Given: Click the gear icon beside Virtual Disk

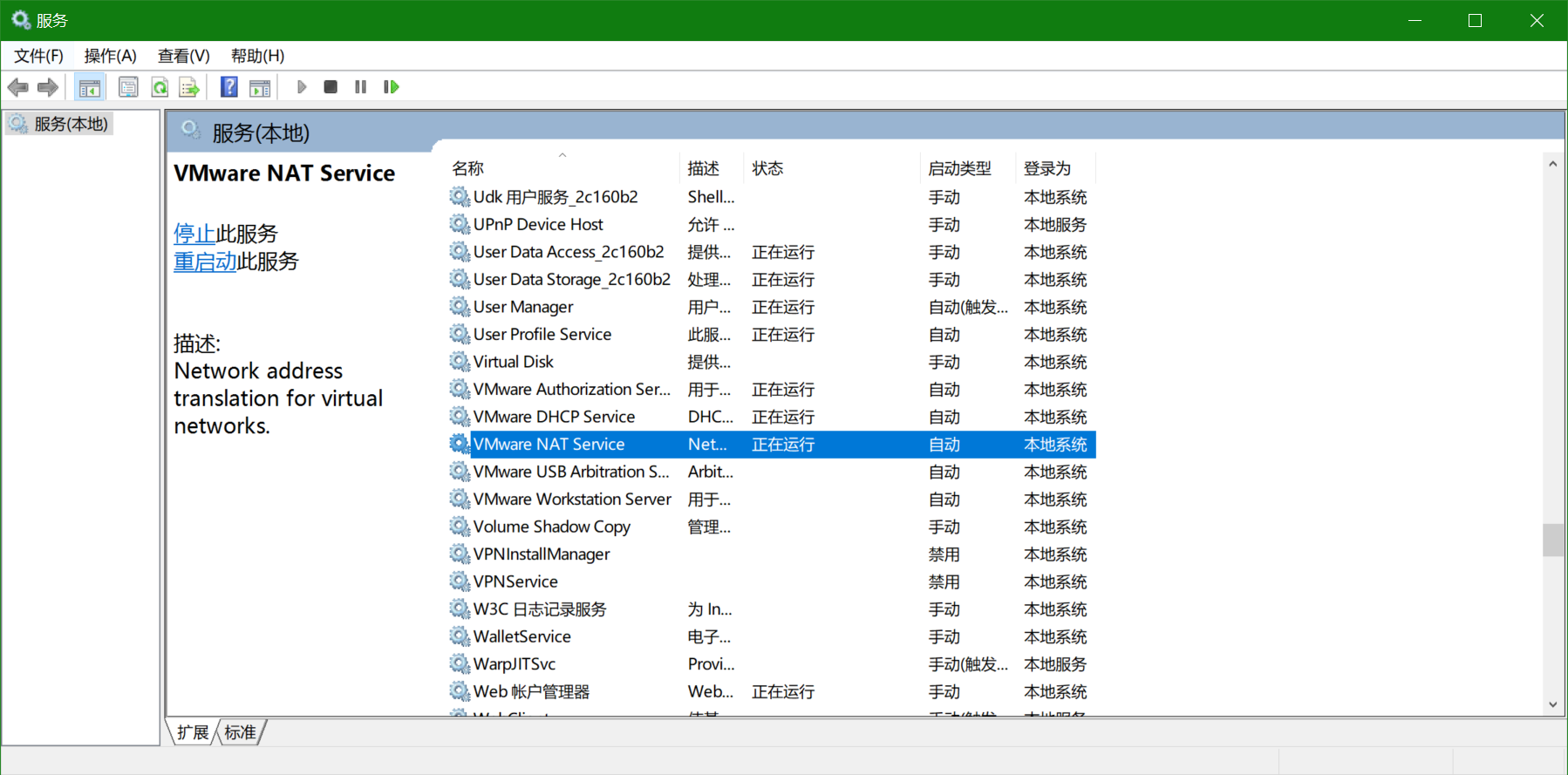Looking at the screenshot, I should 460,362.
